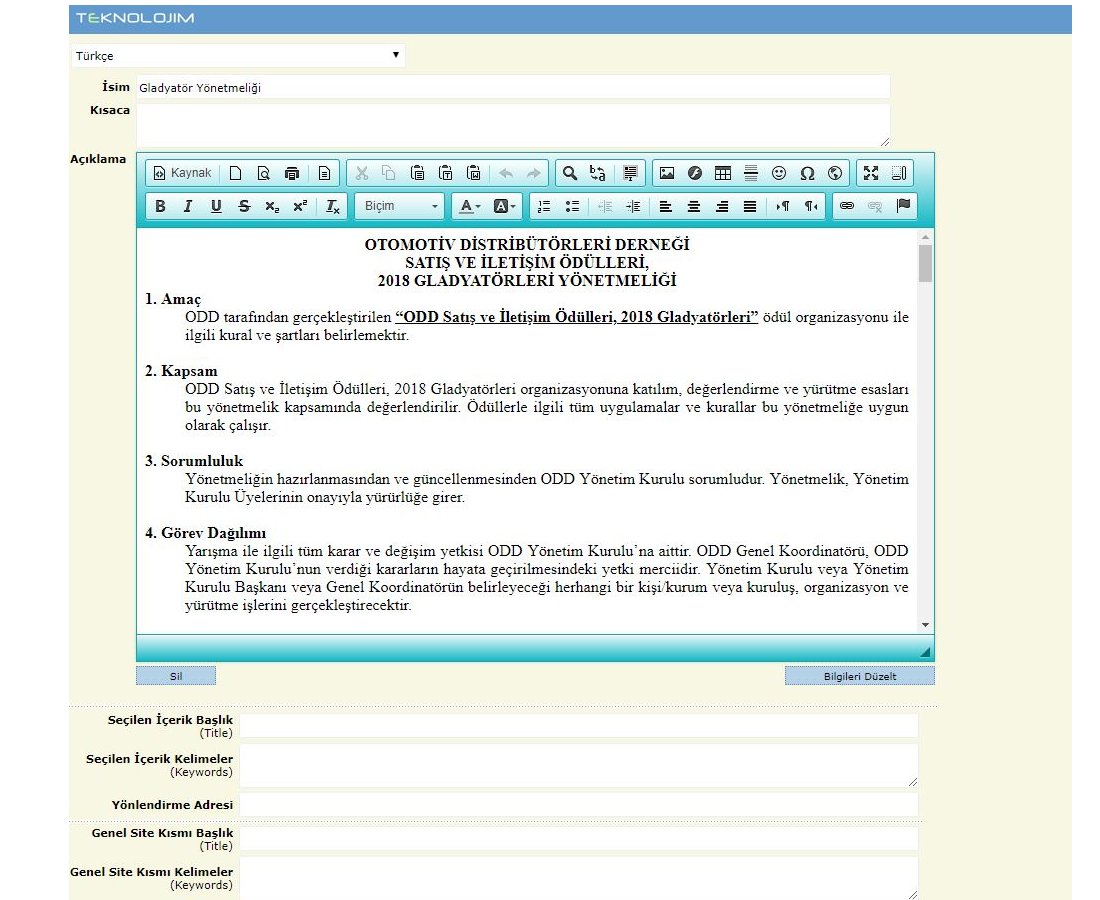Click the Print icon in editor toolbar
The image size is (1100, 900).
[x=292, y=173]
